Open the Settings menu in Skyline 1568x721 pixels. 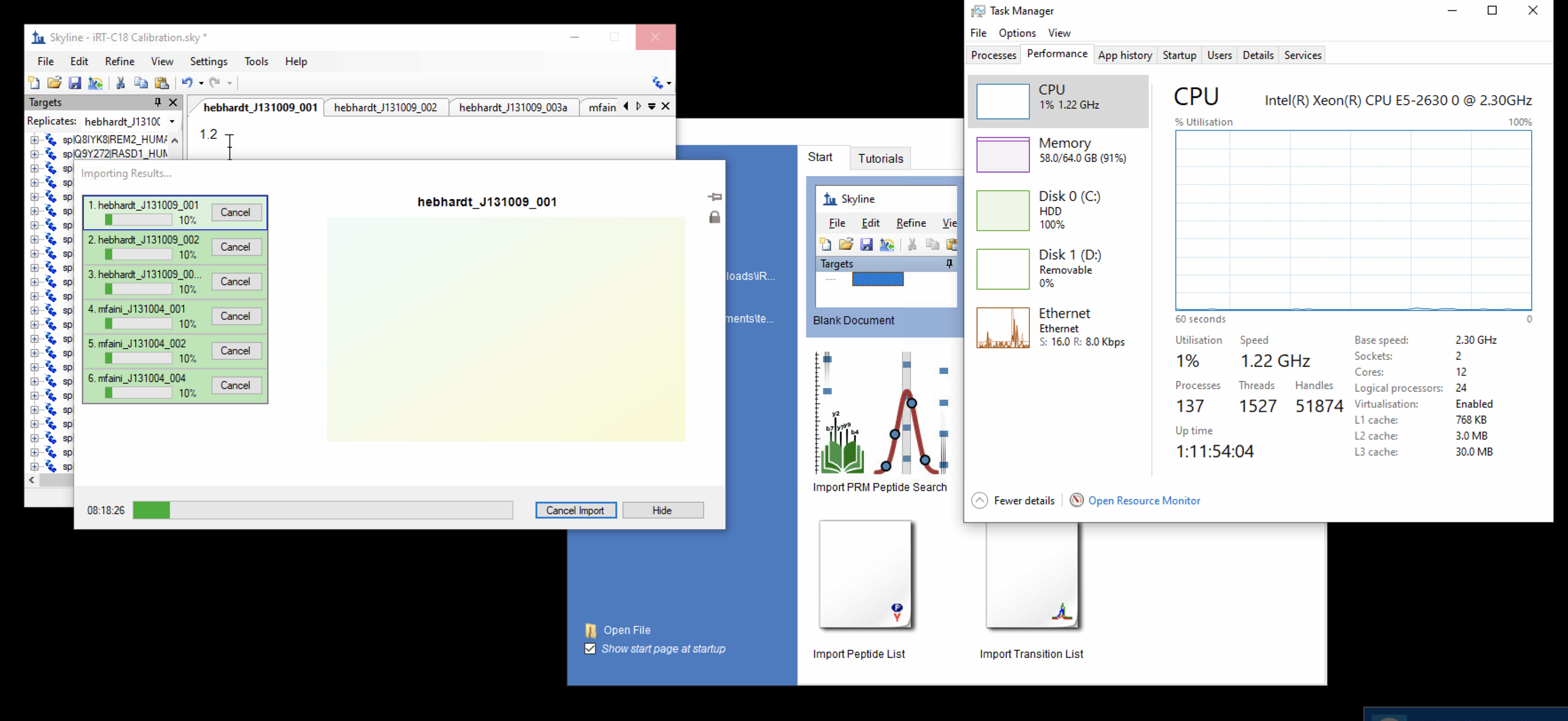tap(208, 61)
